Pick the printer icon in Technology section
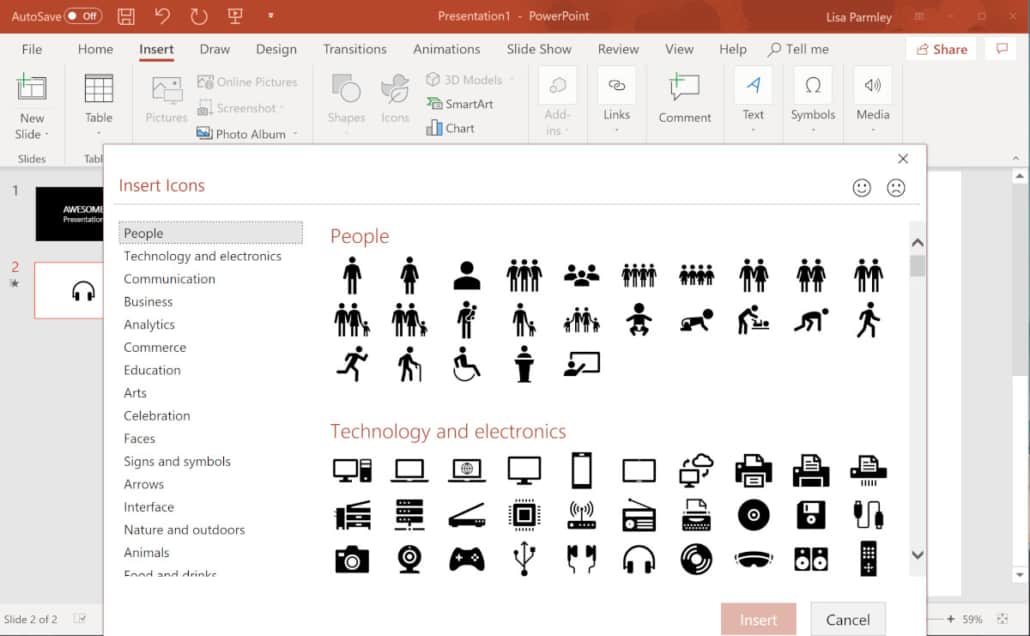This screenshot has width=1030, height=636. pyautogui.click(x=753, y=470)
